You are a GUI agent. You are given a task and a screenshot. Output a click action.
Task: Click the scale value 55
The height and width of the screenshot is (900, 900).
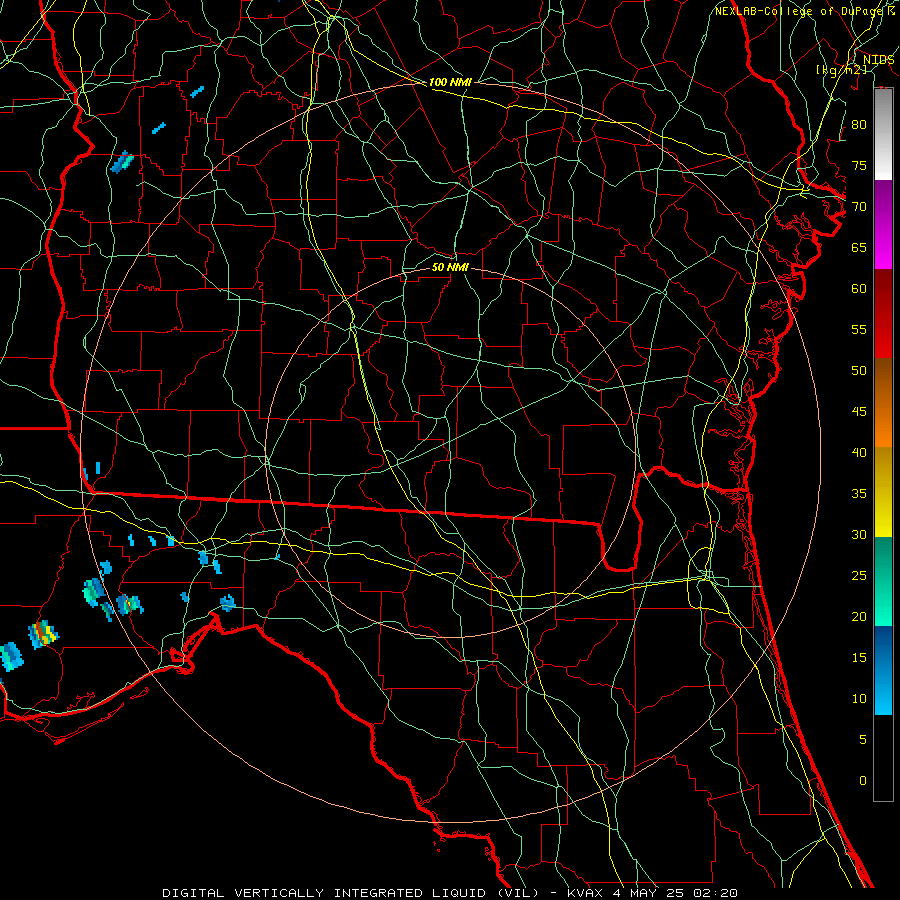pos(859,329)
